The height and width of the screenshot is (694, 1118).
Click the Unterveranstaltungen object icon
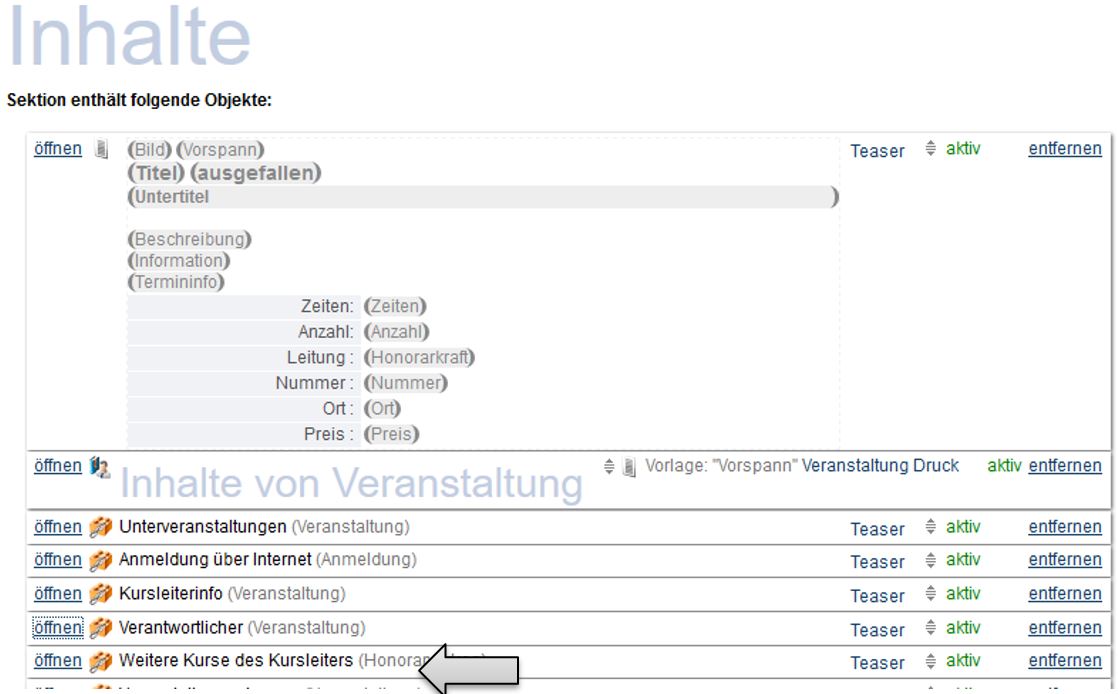(x=103, y=527)
